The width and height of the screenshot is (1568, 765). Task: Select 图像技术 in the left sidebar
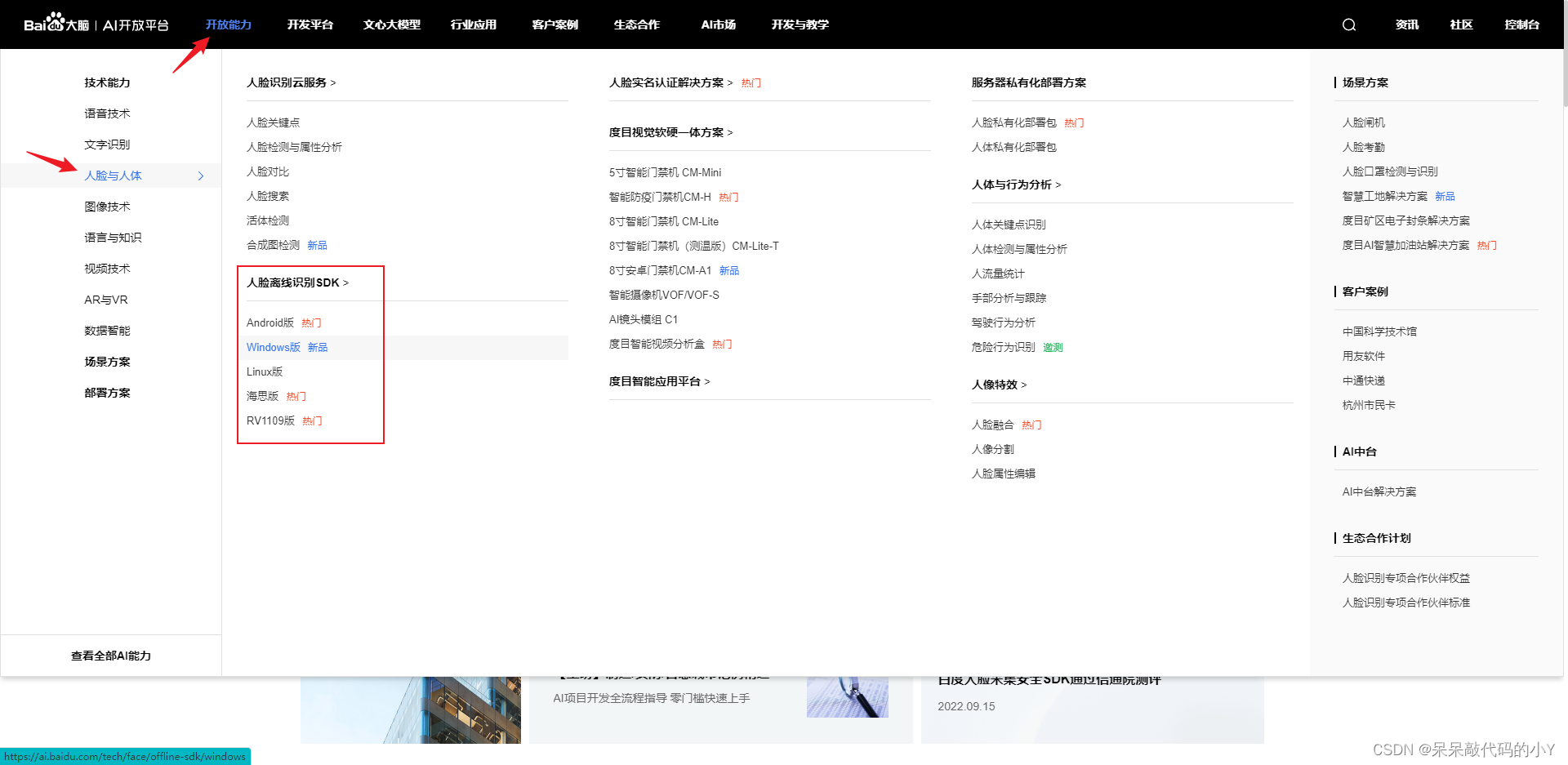coord(107,207)
